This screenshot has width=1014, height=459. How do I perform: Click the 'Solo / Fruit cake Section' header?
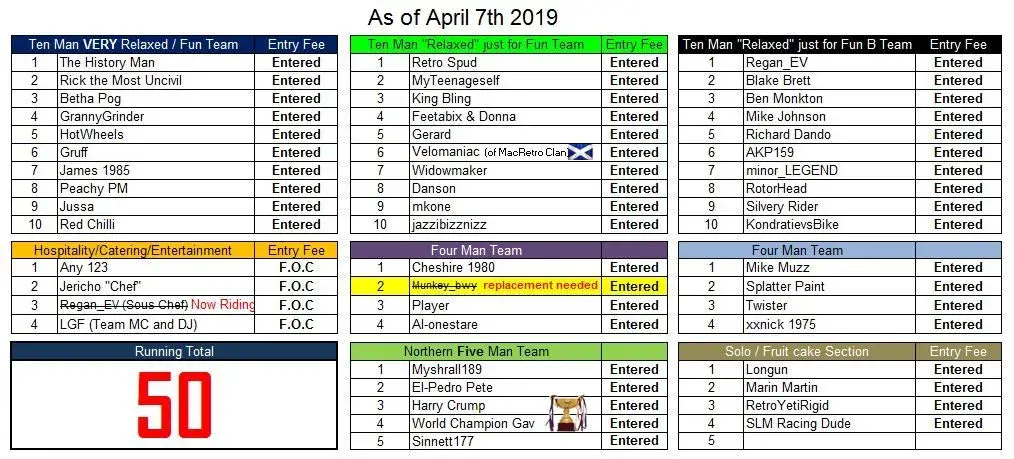[x=797, y=352]
